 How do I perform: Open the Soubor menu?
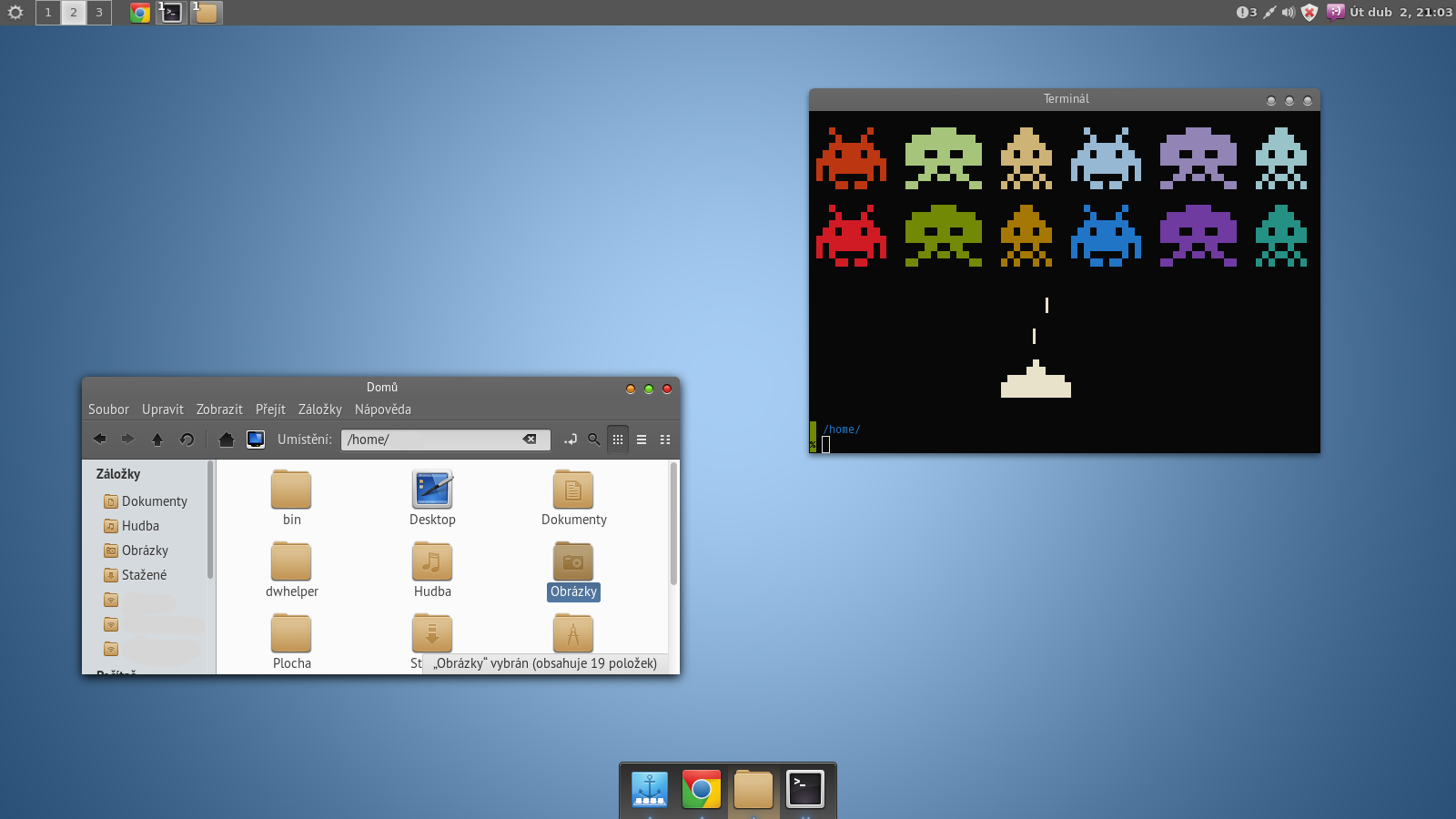click(108, 409)
